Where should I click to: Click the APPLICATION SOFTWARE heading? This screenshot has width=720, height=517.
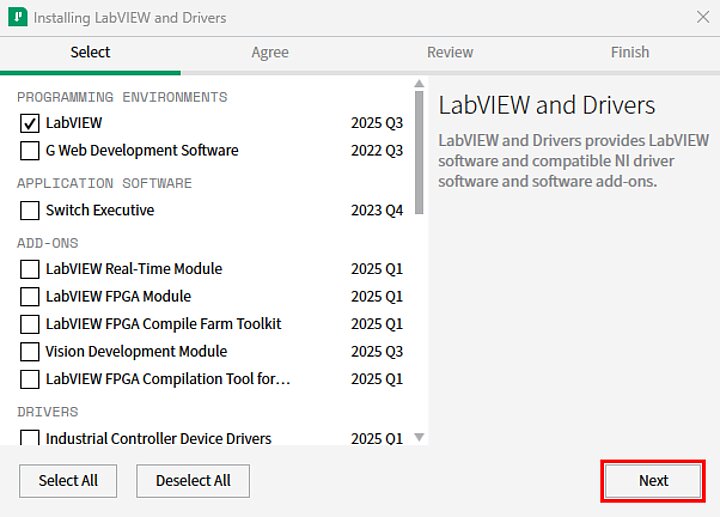[104, 184]
